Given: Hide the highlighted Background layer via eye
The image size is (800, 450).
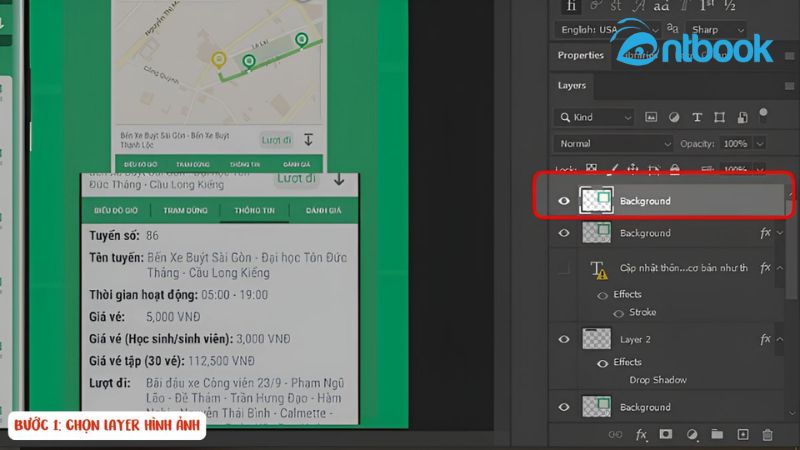Looking at the screenshot, I should point(564,201).
